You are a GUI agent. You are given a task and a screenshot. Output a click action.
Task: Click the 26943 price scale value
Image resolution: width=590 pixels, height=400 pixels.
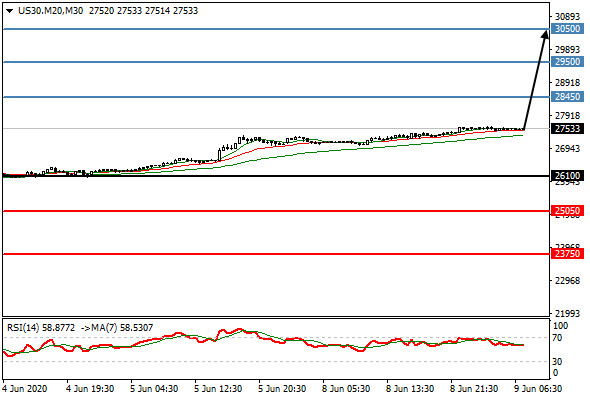[567, 149]
